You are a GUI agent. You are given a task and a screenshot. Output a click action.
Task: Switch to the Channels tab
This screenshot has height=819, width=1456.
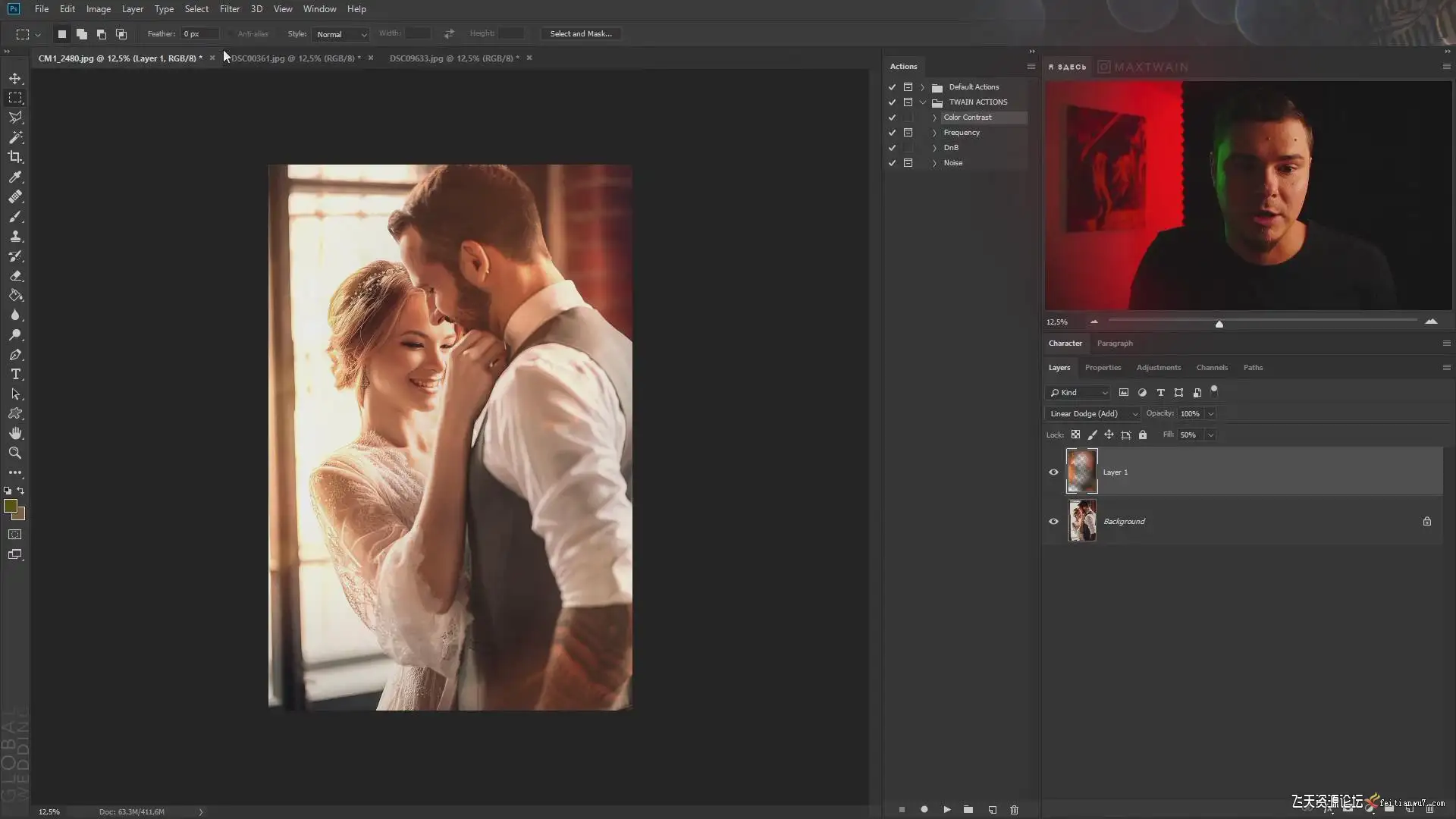pos(1211,367)
